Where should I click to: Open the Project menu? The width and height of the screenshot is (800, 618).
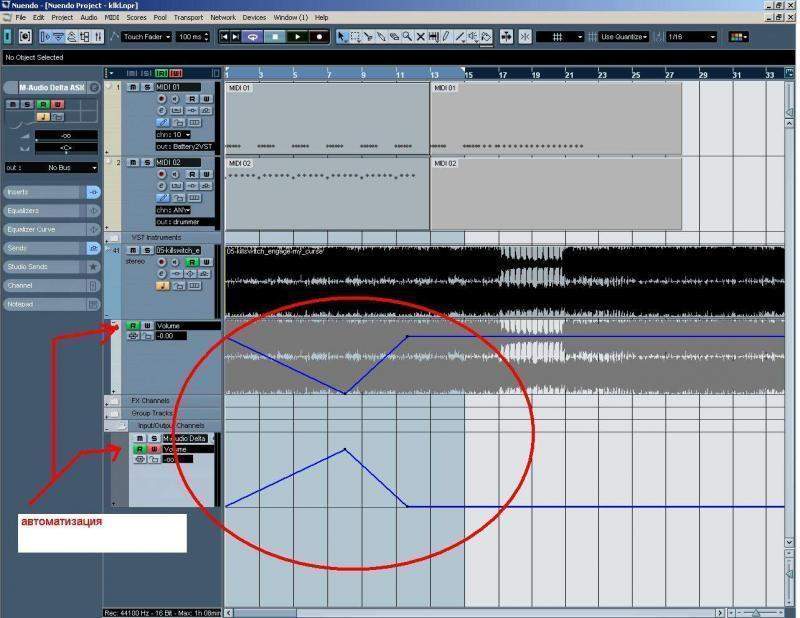62,17
